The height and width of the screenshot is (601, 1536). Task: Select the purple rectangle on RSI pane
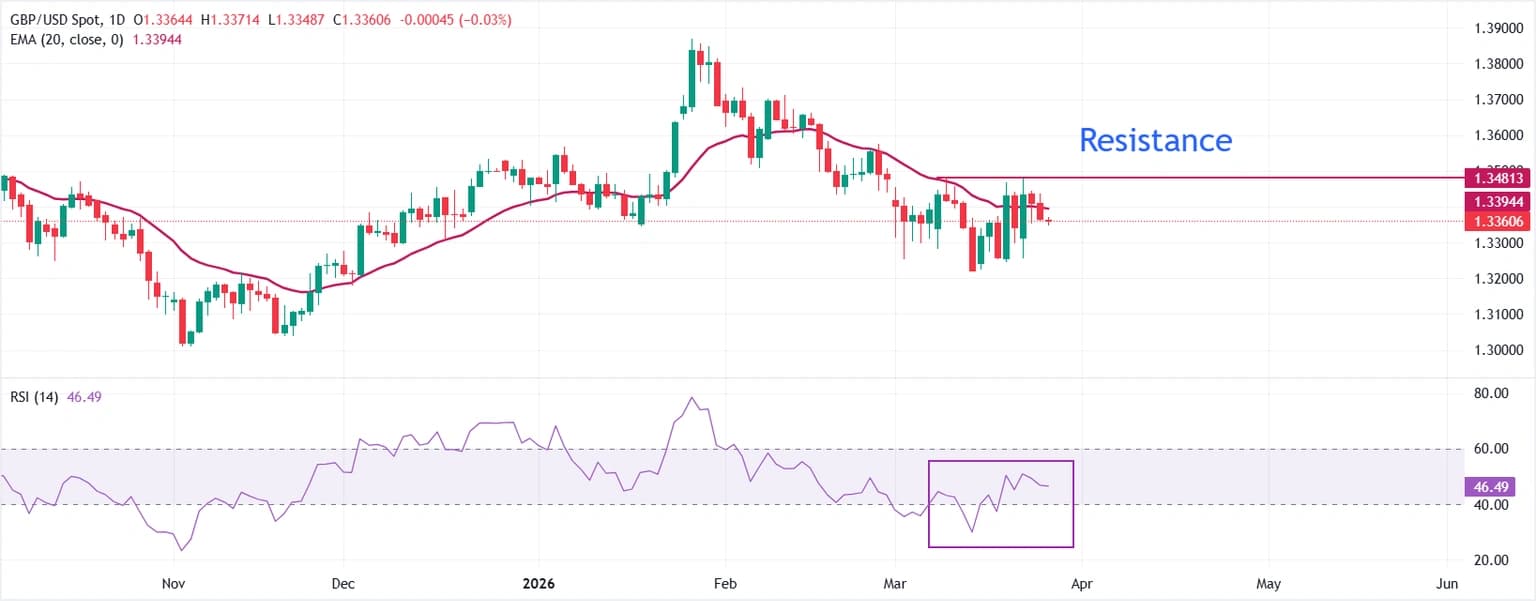1000,546
